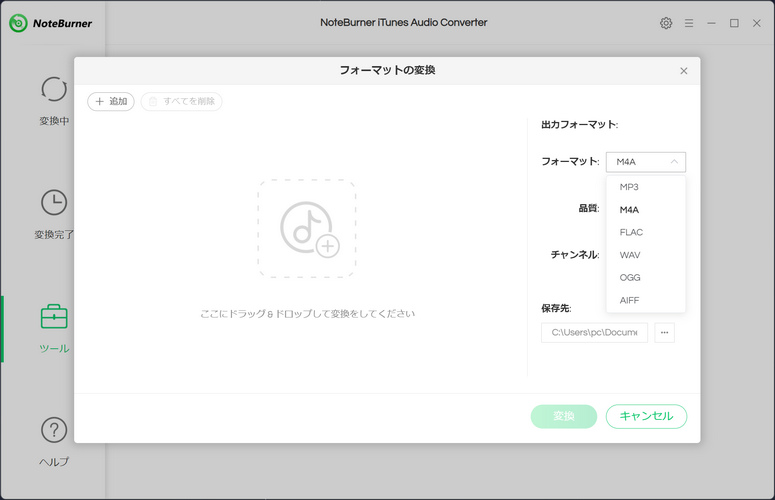The width and height of the screenshot is (775, 500).
Task: Click the 追加 add button
Action: pos(111,101)
